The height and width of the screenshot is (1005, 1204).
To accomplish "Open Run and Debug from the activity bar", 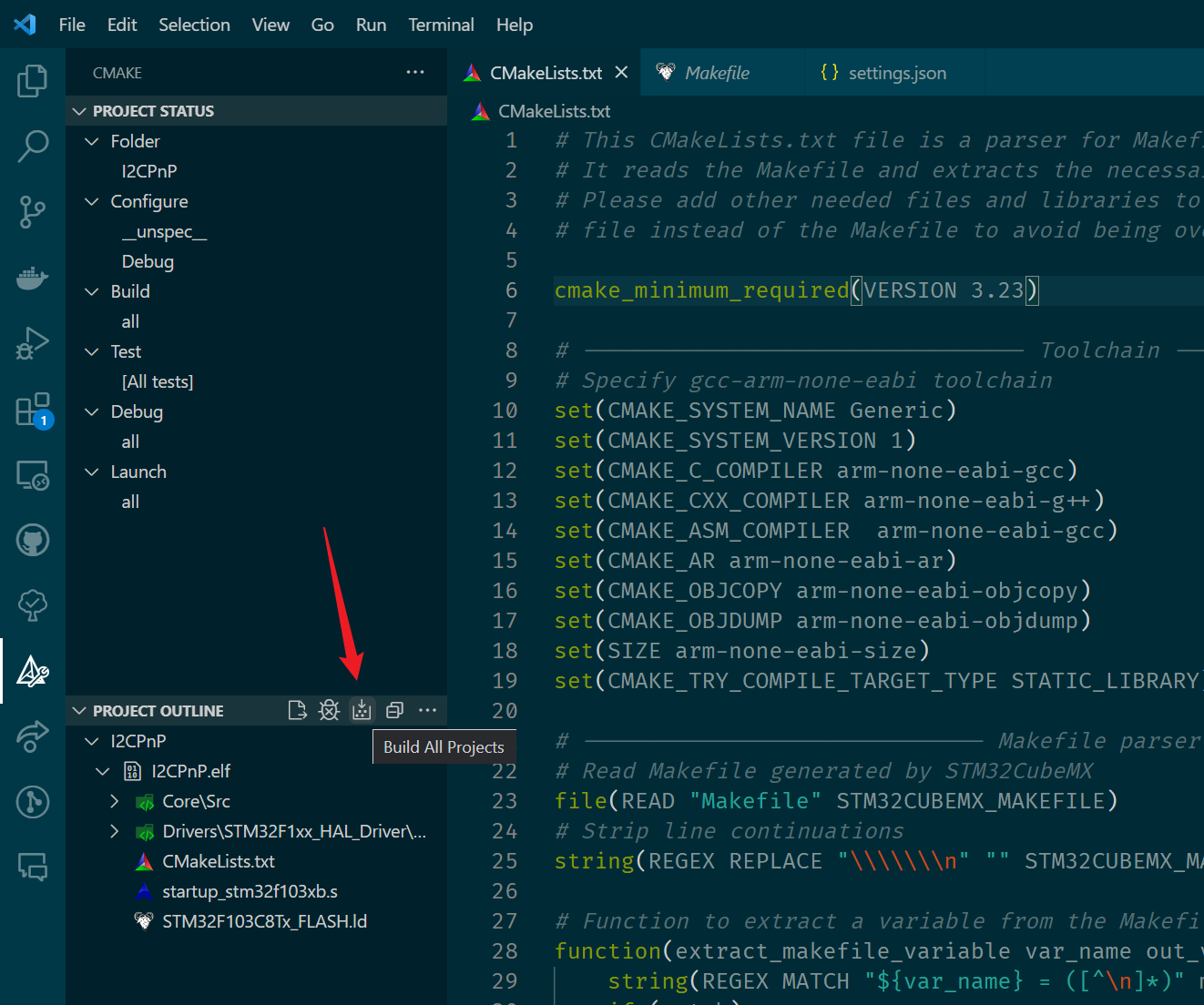I will tap(33, 343).
